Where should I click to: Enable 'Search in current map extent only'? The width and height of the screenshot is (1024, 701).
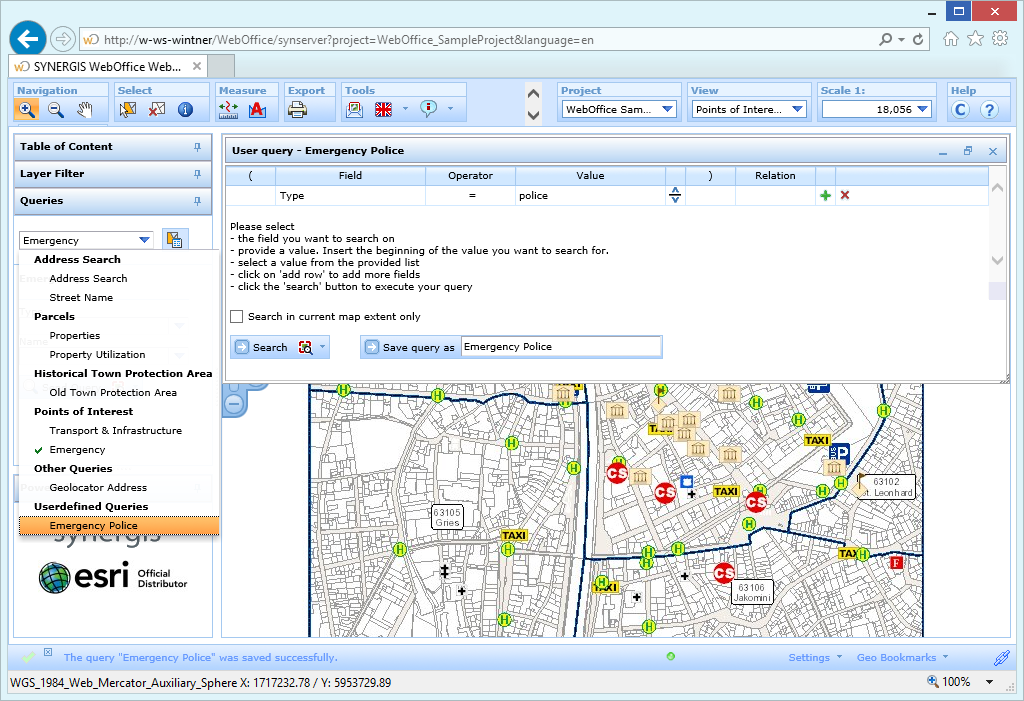237,317
